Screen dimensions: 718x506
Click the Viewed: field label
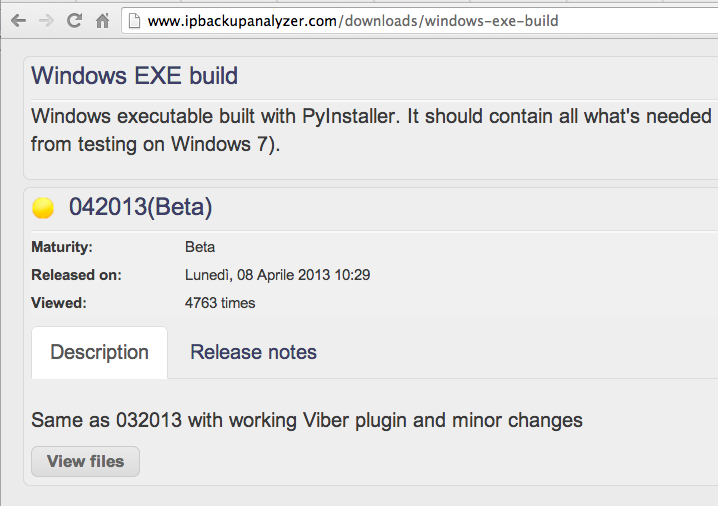pos(59,303)
